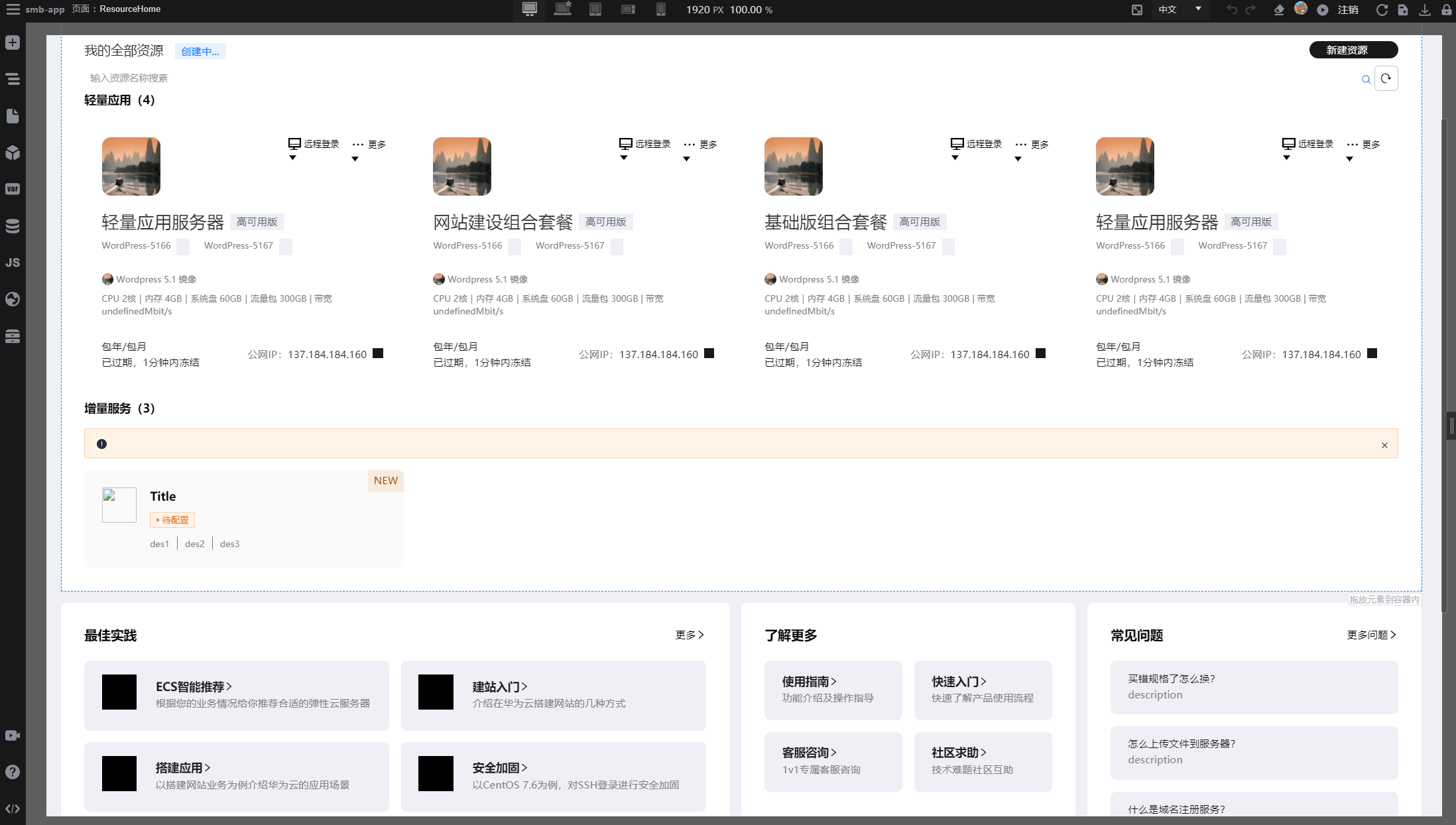Toggle the fullscreen canvas icon

point(1136,9)
